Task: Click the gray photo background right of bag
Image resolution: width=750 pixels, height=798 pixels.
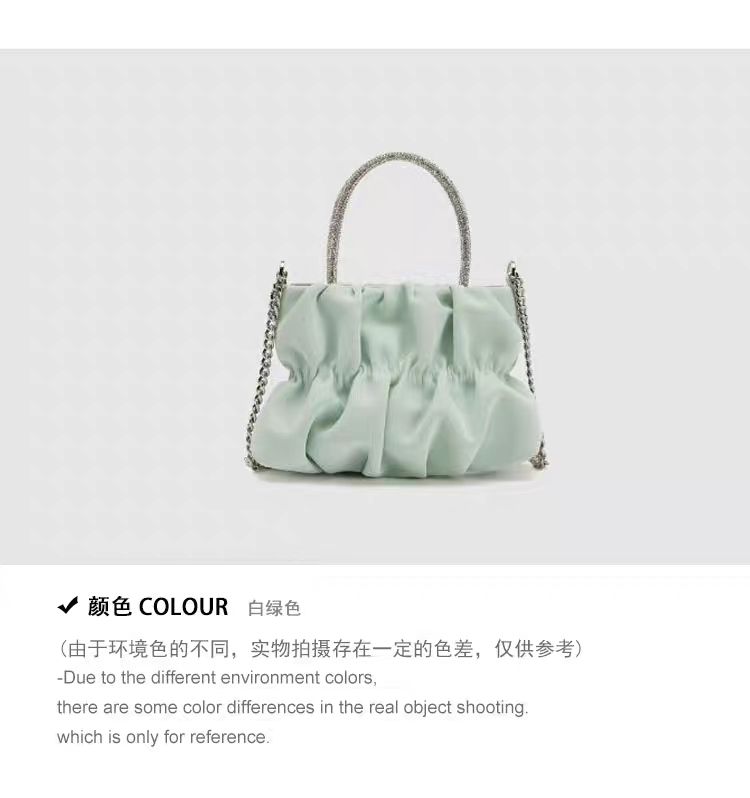Action: pos(649,305)
